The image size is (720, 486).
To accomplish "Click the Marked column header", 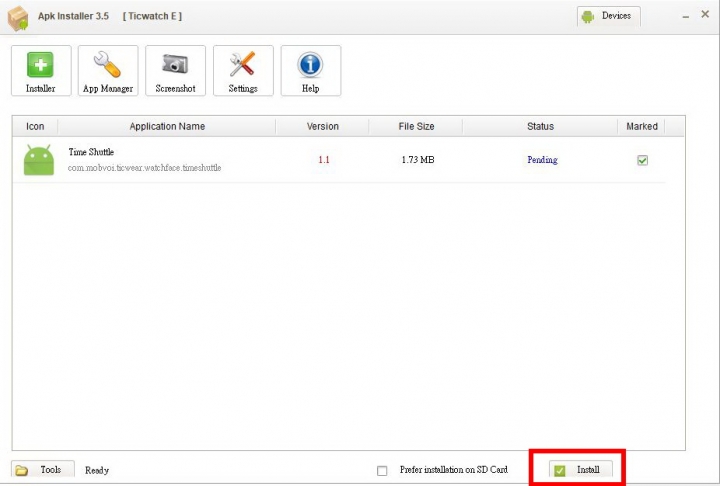I will click(x=642, y=126).
